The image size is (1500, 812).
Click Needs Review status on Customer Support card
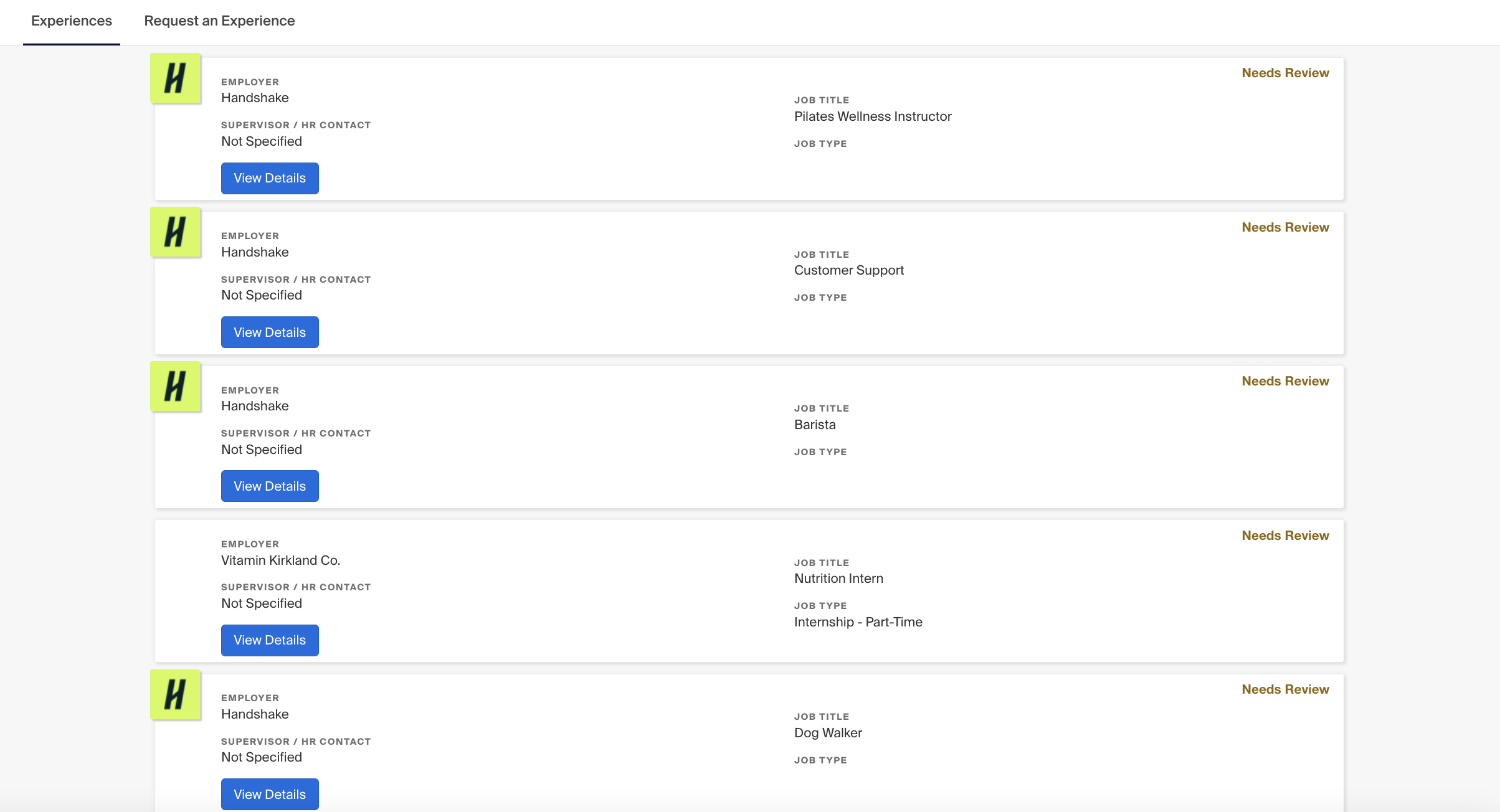(1285, 227)
